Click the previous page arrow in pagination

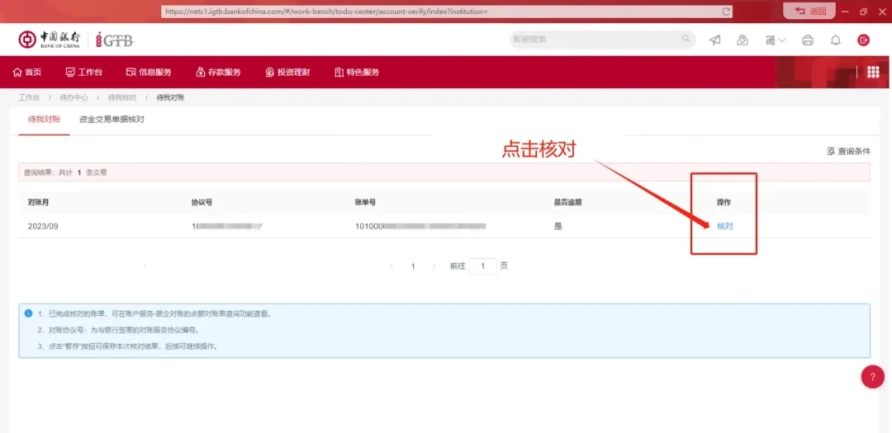point(391,266)
